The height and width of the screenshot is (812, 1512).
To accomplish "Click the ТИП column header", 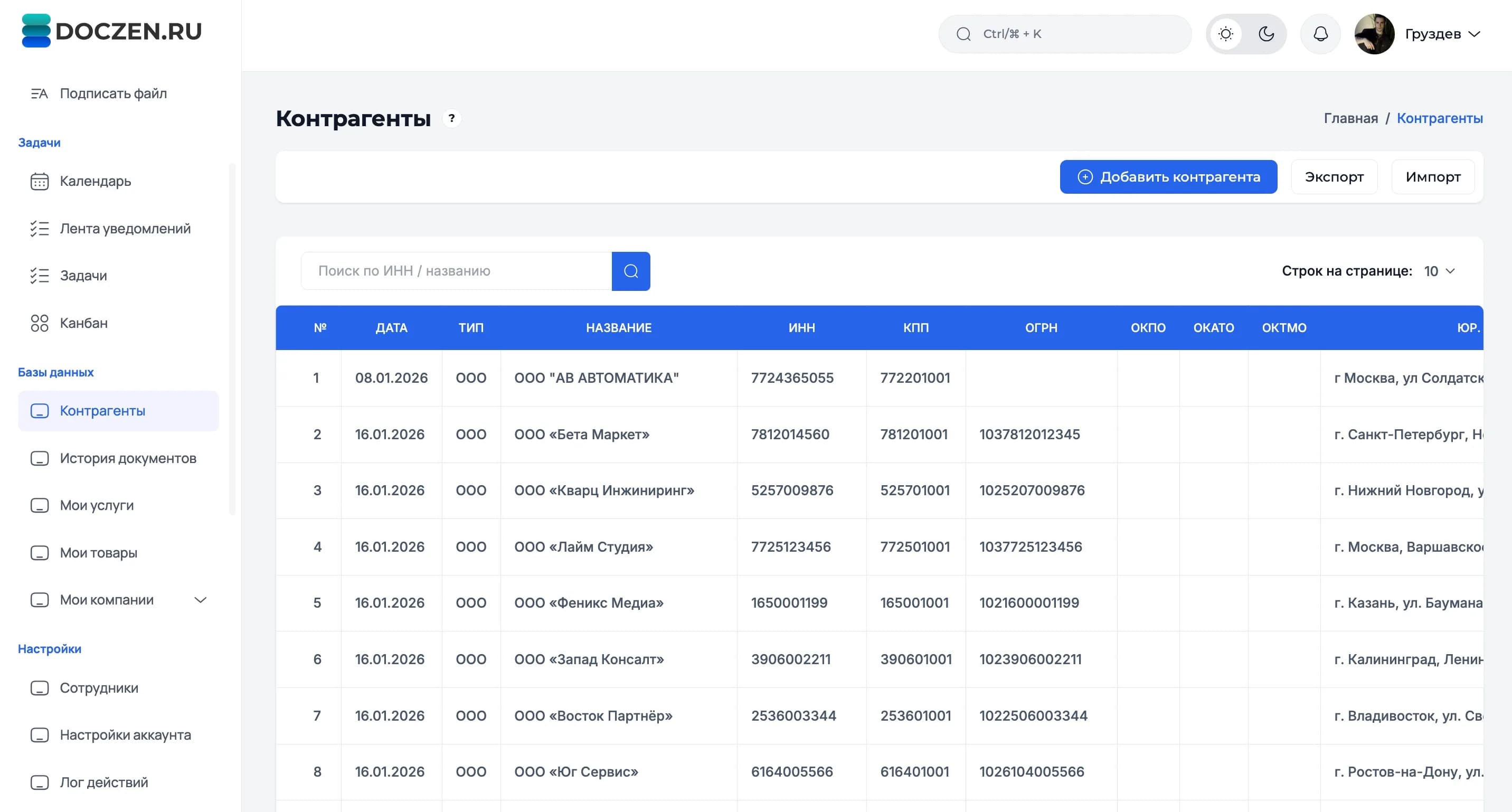I will pos(471,328).
